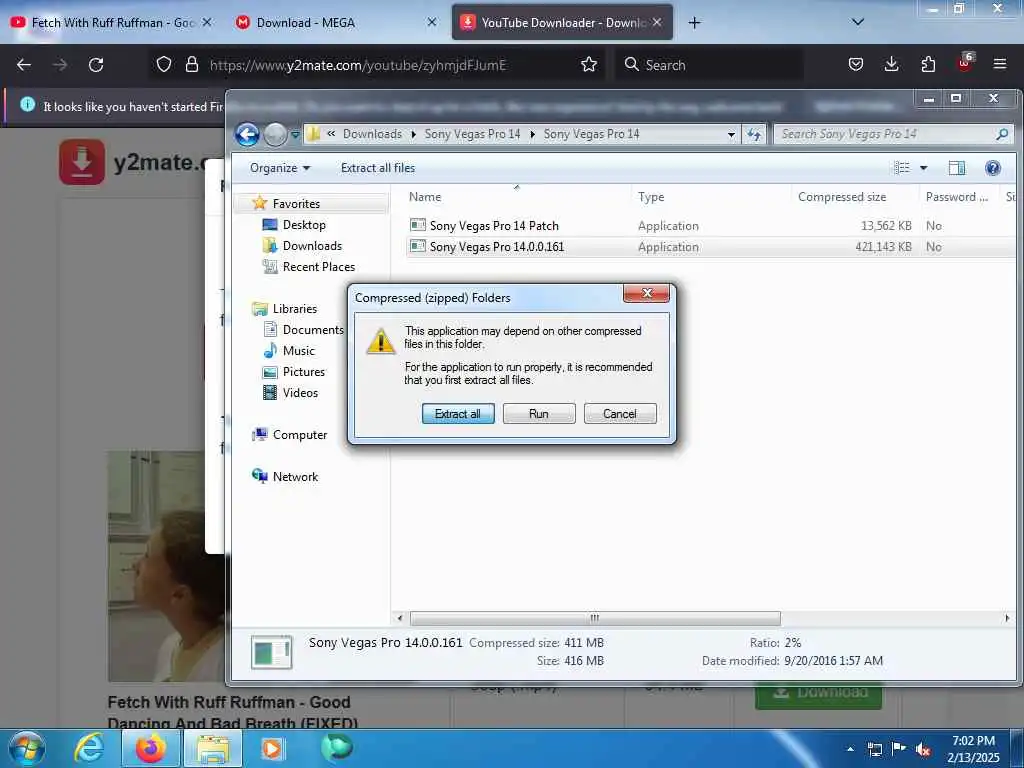Sort by the Name column header
1024x768 pixels.
[424, 197]
